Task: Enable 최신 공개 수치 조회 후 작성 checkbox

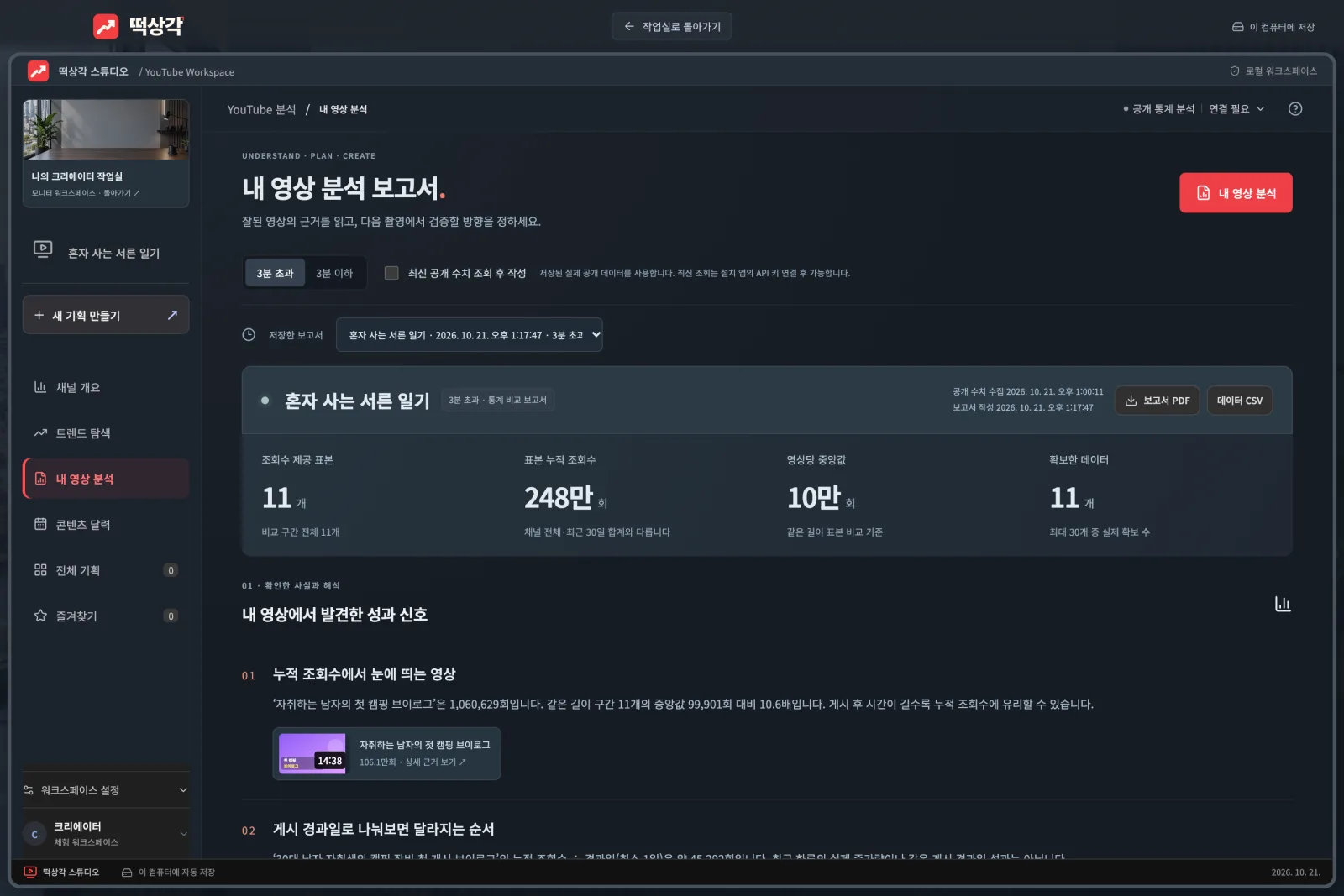Action: [x=391, y=273]
